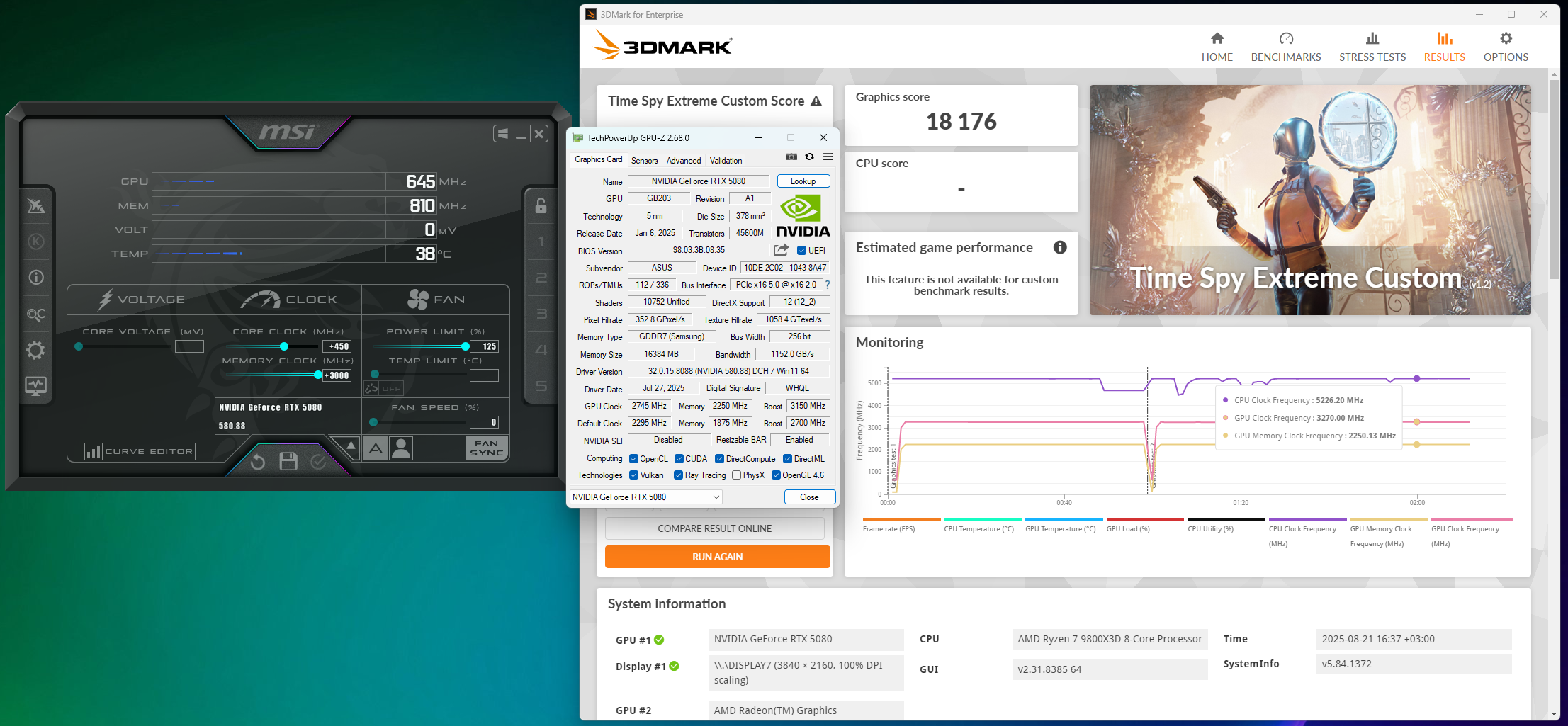Image resolution: width=1568 pixels, height=726 pixels.
Task: Select Afterburner profile slot 1
Action: (541, 242)
